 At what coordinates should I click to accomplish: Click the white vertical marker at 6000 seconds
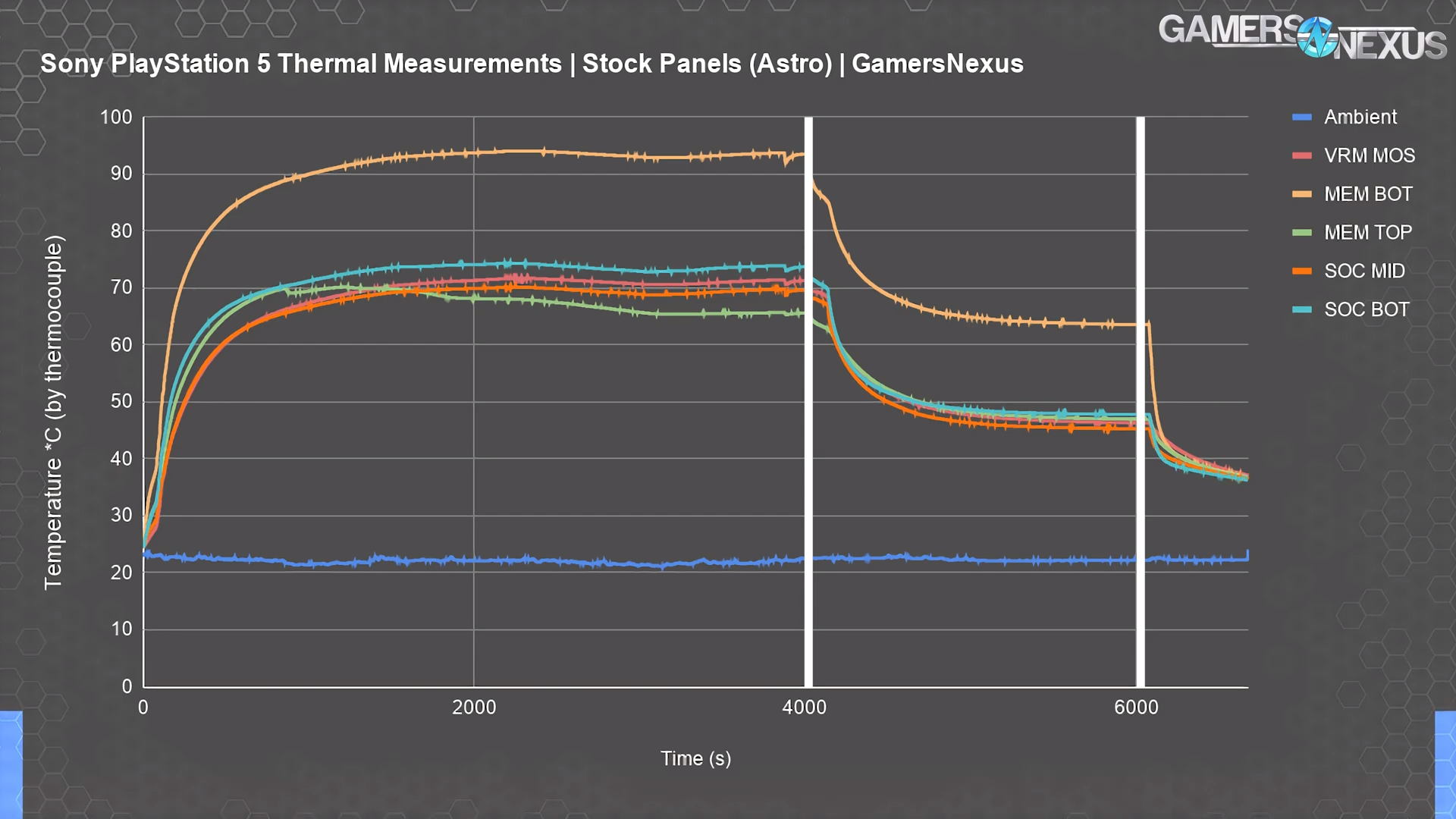(1140, 402)
